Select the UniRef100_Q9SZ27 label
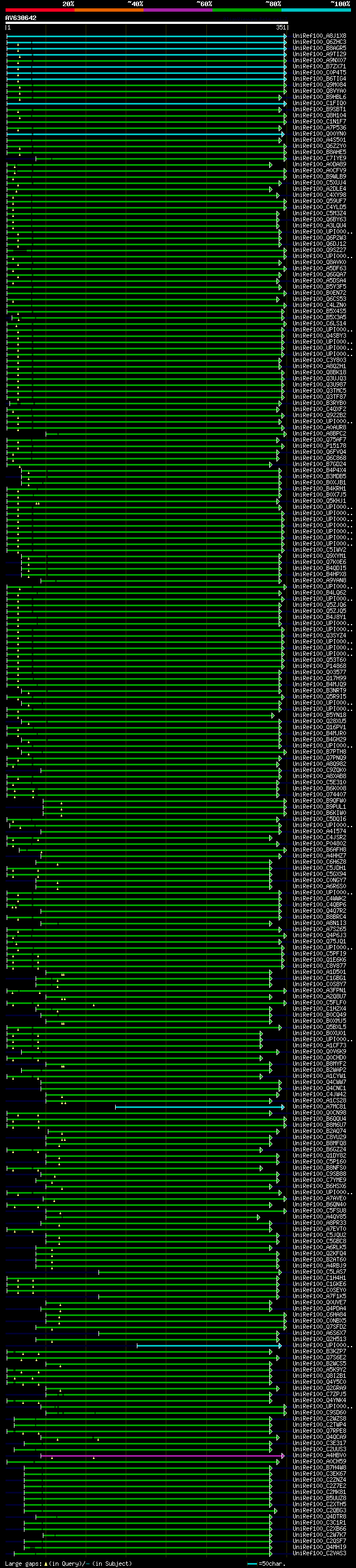Screen dimensions: 356x1568 click(319, 250)
